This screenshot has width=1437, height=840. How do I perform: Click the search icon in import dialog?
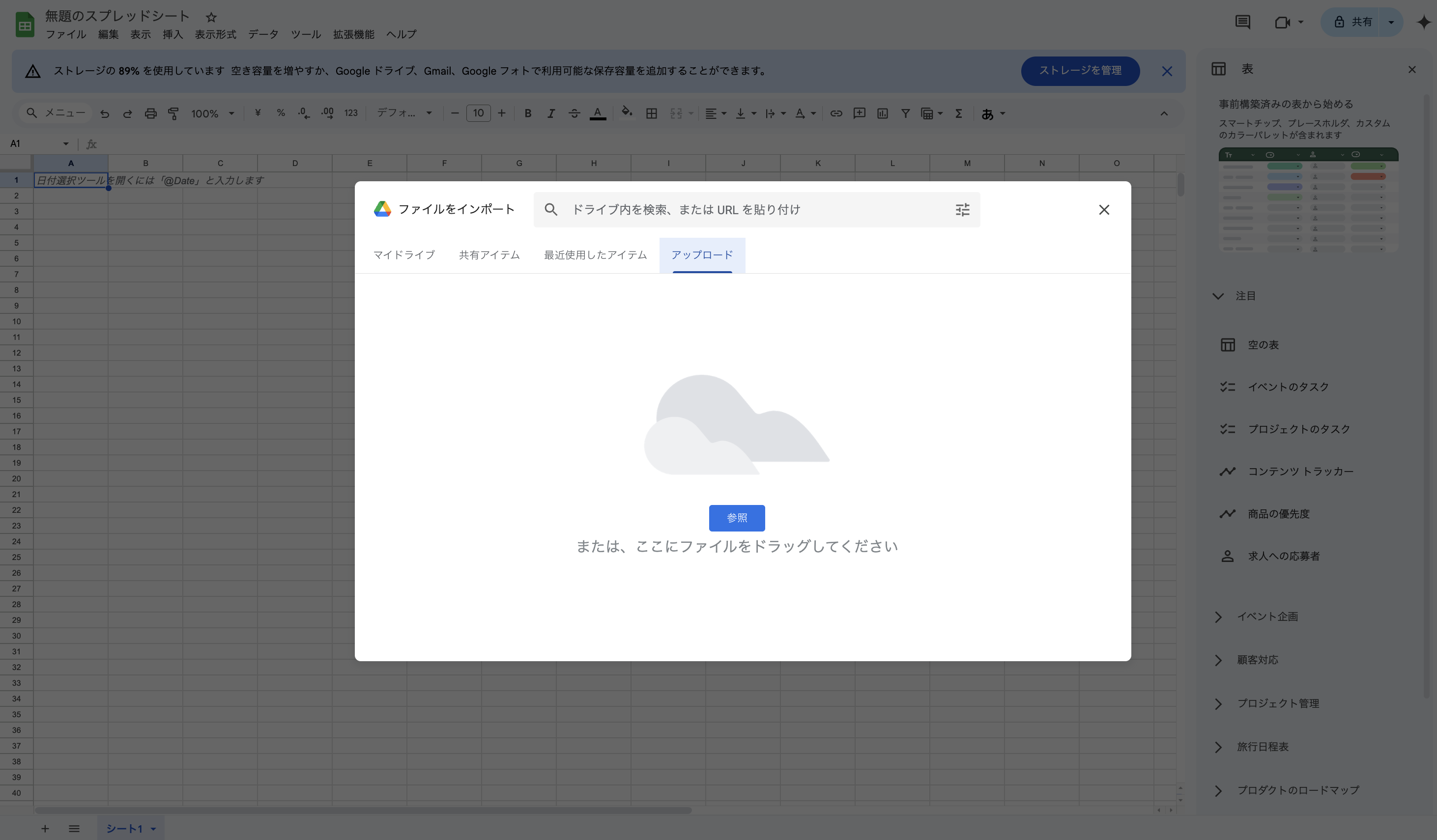[551, 209]
